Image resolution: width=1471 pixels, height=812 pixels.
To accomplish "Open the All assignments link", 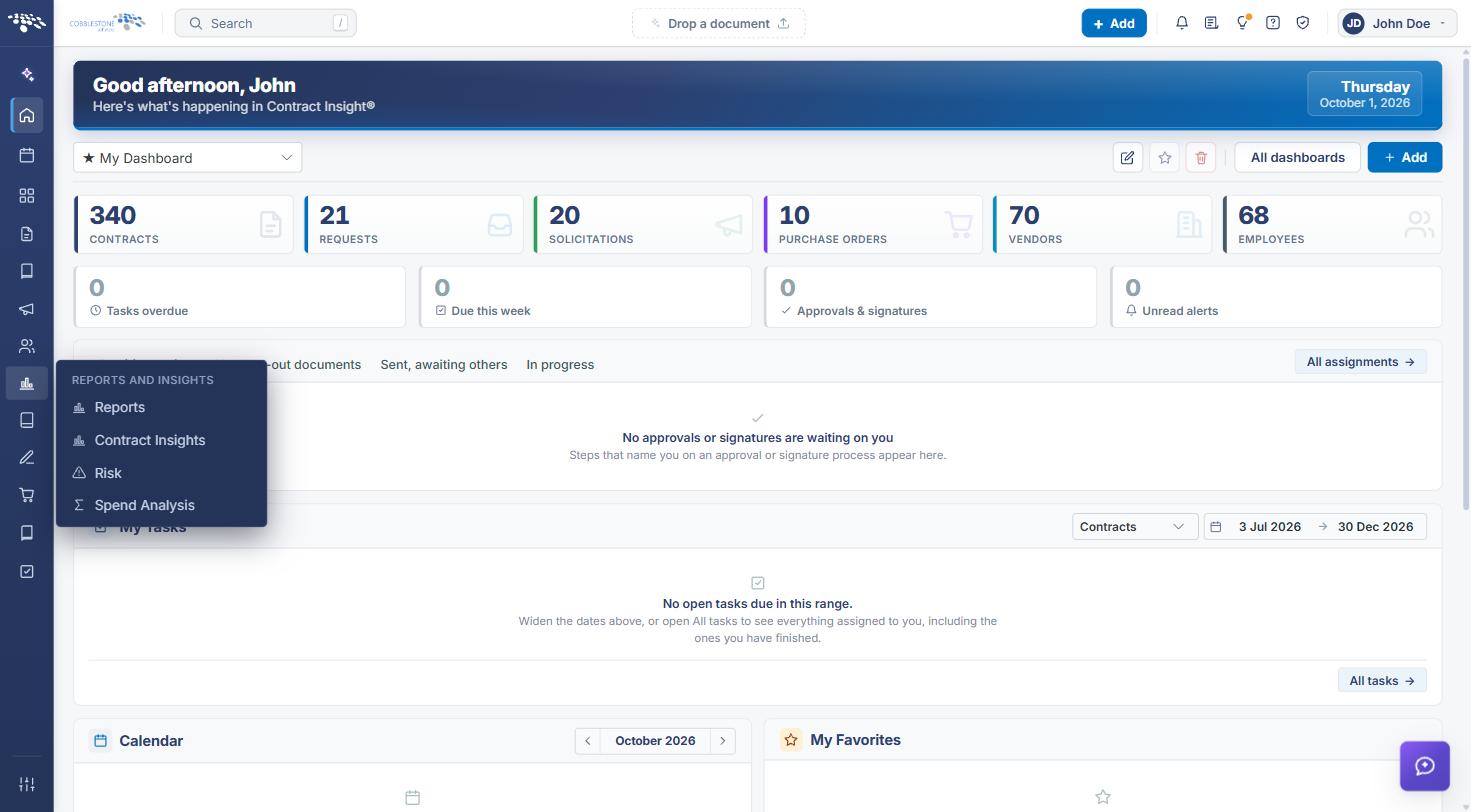I will (x=1360, y=362).
